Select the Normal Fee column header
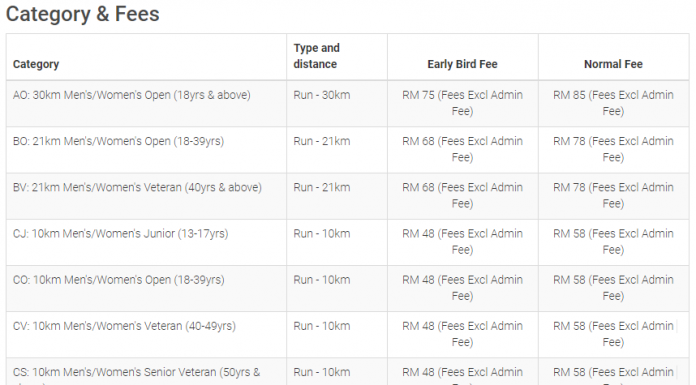 click(613, 64)
